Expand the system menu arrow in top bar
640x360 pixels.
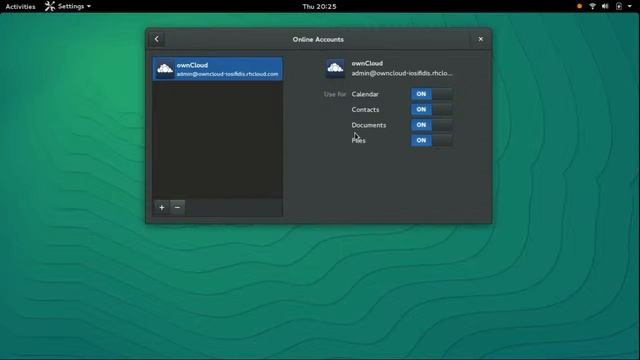(x=629, y=7)
